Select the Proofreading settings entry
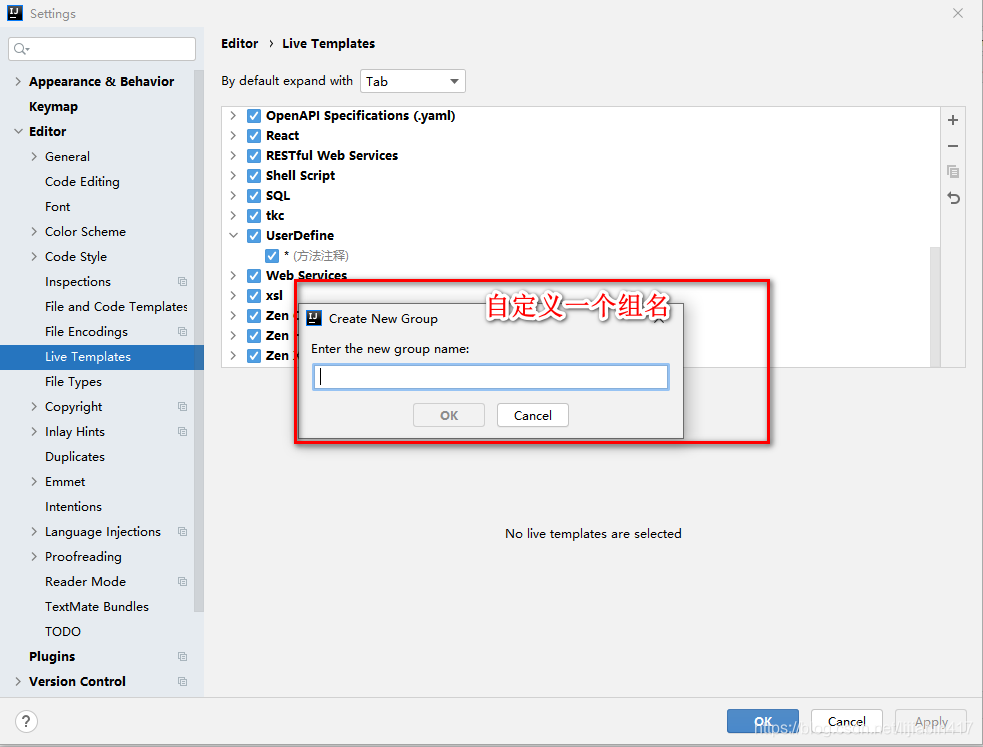 pyautogui.click(x=83, y=557)
